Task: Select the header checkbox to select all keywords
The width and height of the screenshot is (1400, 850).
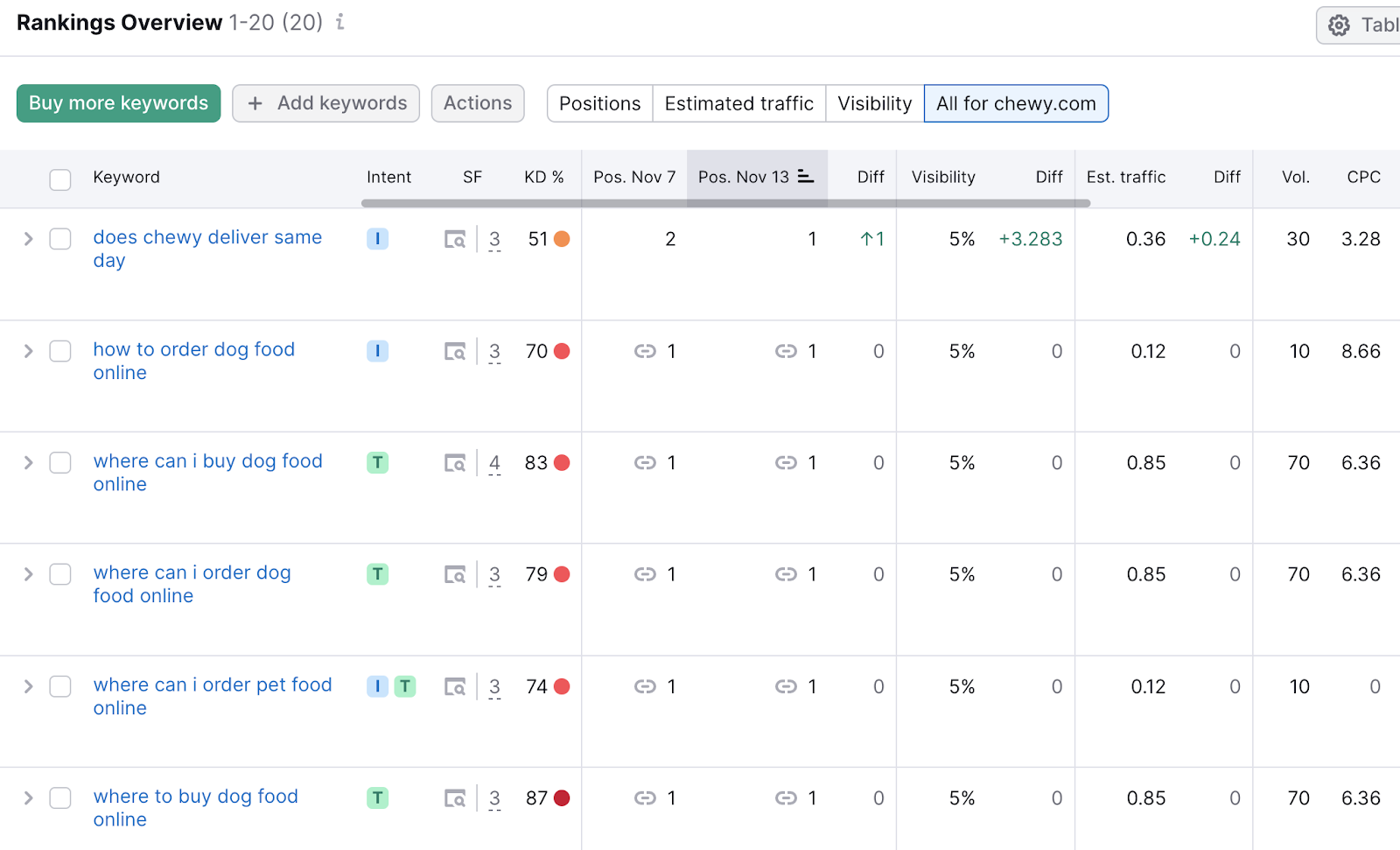Action: [x=59, y=179]
